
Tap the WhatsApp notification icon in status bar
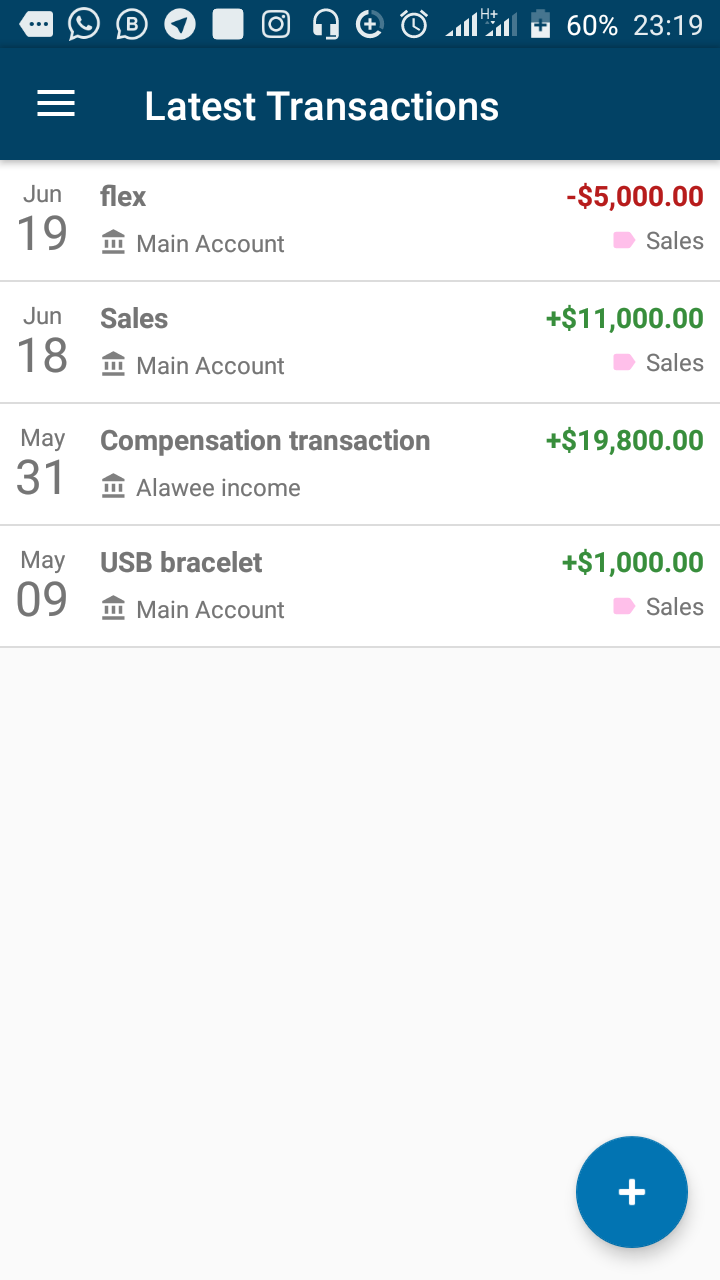pyautogui.click(x=84, y=24)
